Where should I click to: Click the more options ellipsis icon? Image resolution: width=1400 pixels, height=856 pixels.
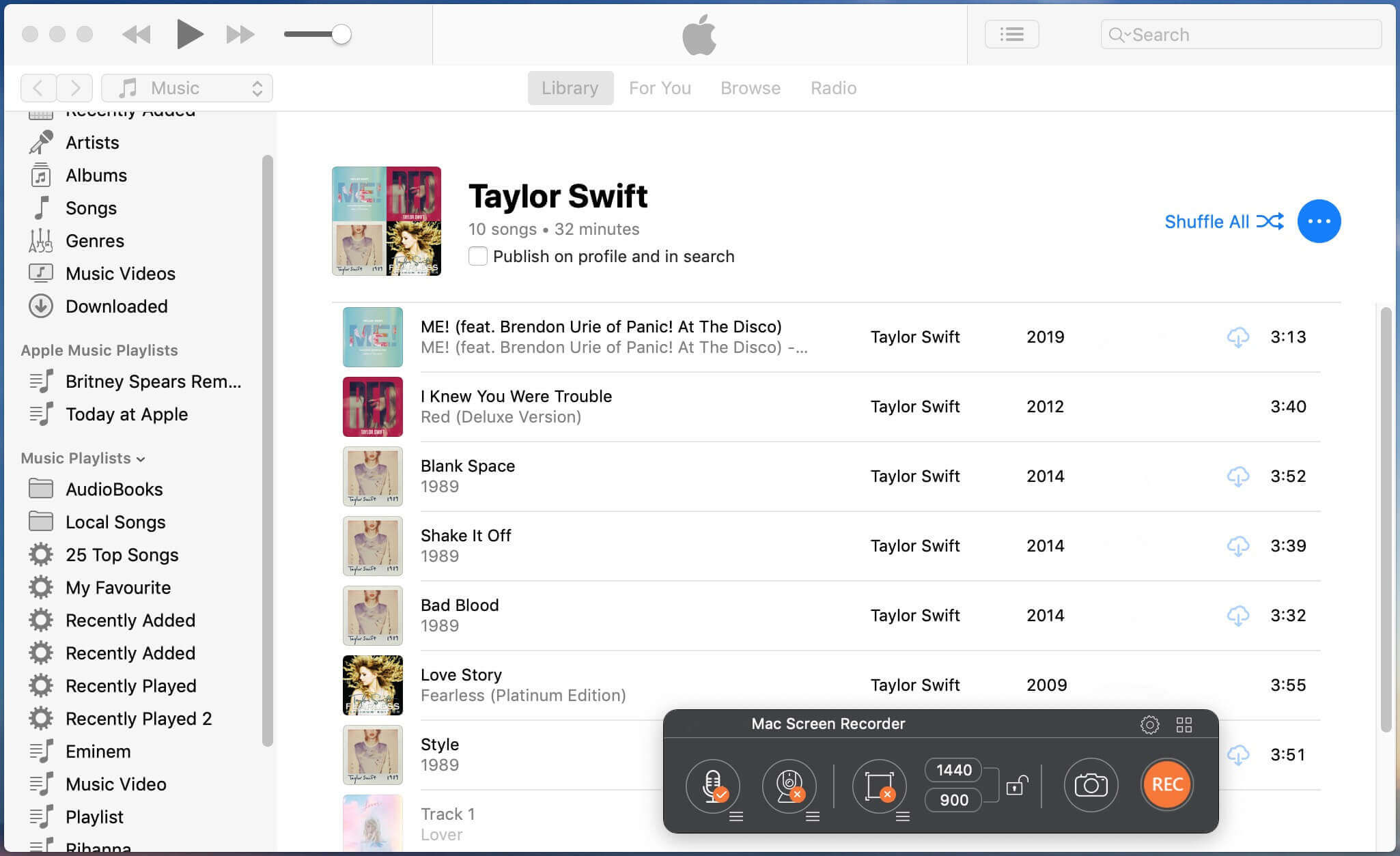click(x=1319, y=221)
